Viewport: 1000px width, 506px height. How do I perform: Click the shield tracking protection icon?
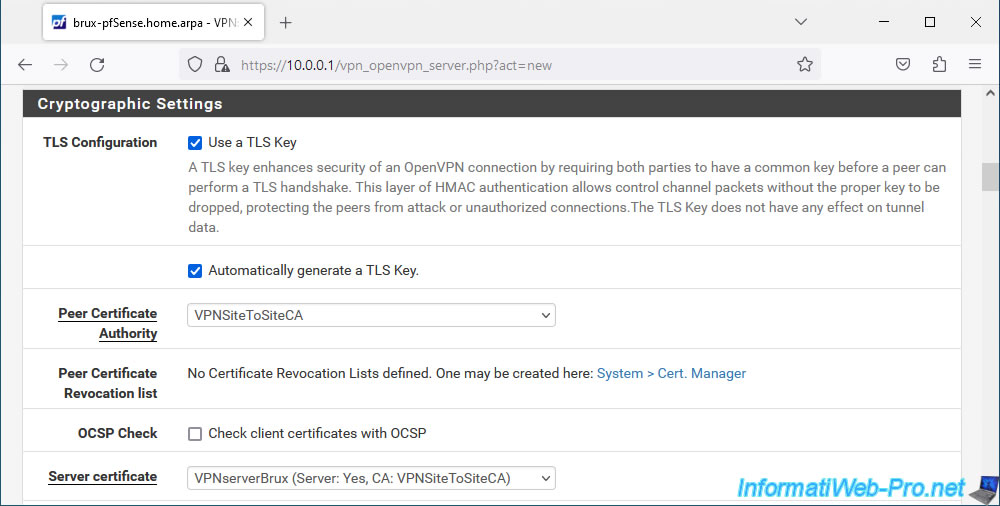(195, 64)
